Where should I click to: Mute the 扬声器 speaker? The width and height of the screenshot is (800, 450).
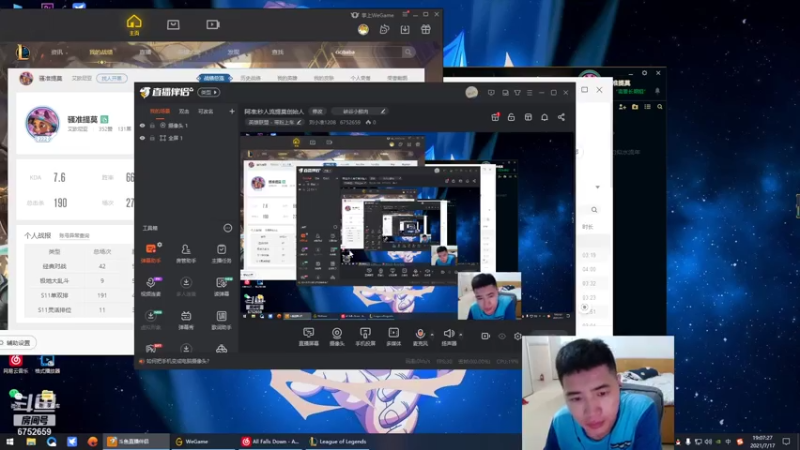(449, 337)
